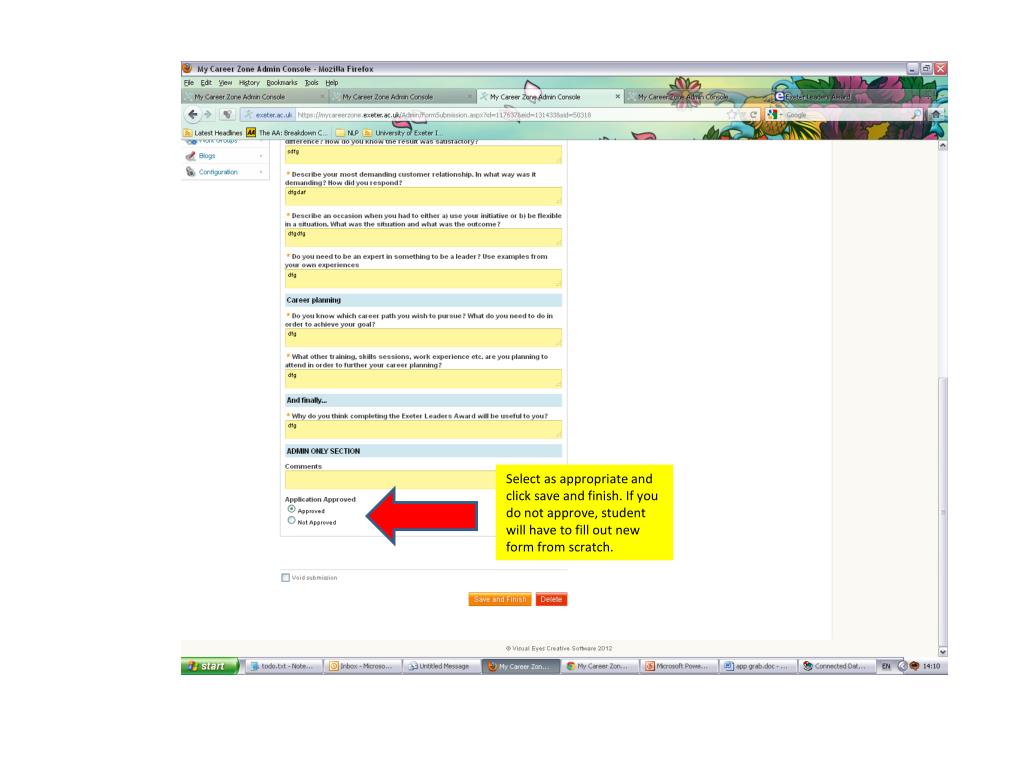Viewport: 1024px width, 768px height.
Task: Open the Inbox Microsoft Outlook taskbar item
Action: click(x=361, y=666)
